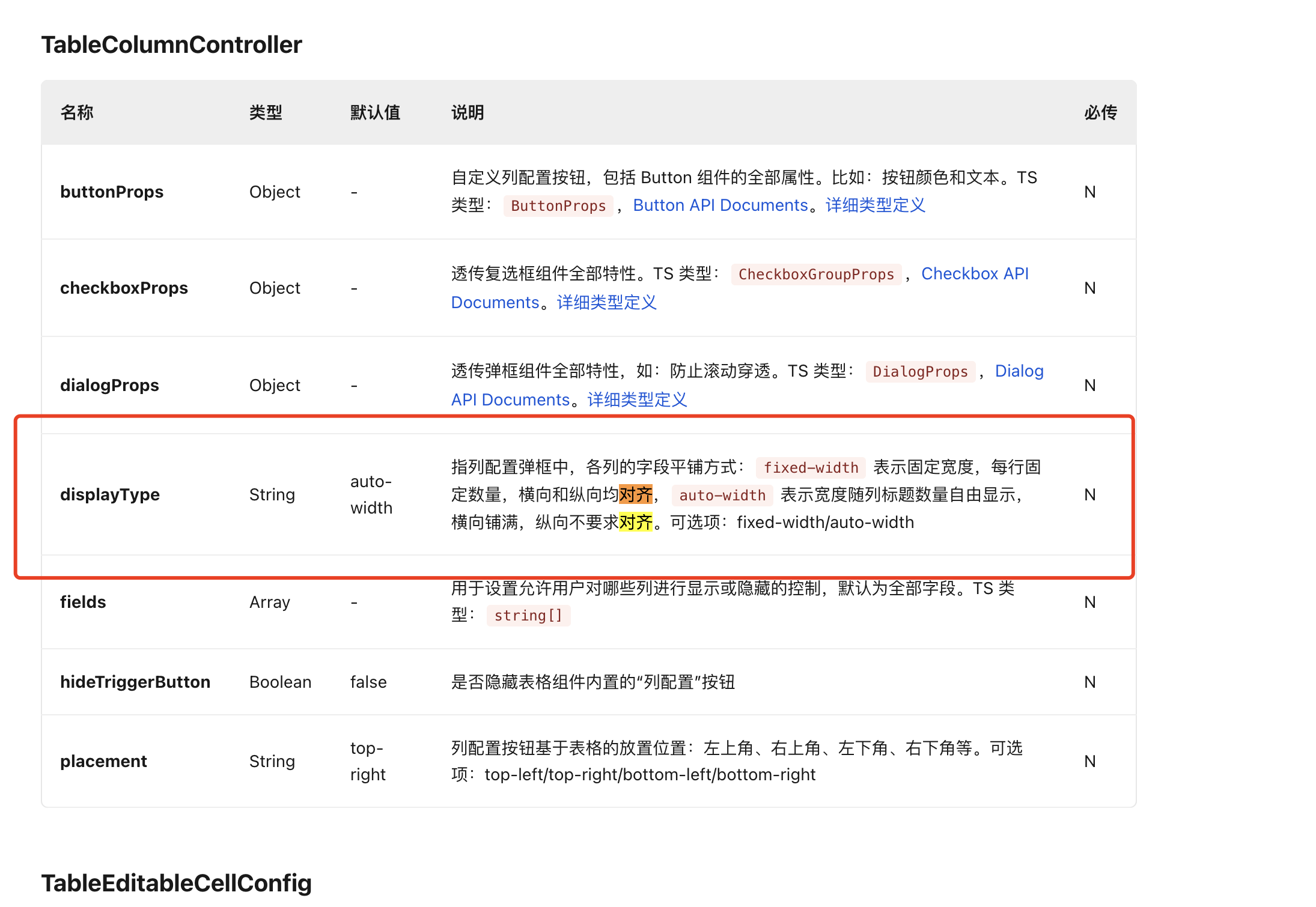This screenshot has height=907, width=1316.
Task: Select the fixed-width code tag in displayType description
Action: click(811, 467)
